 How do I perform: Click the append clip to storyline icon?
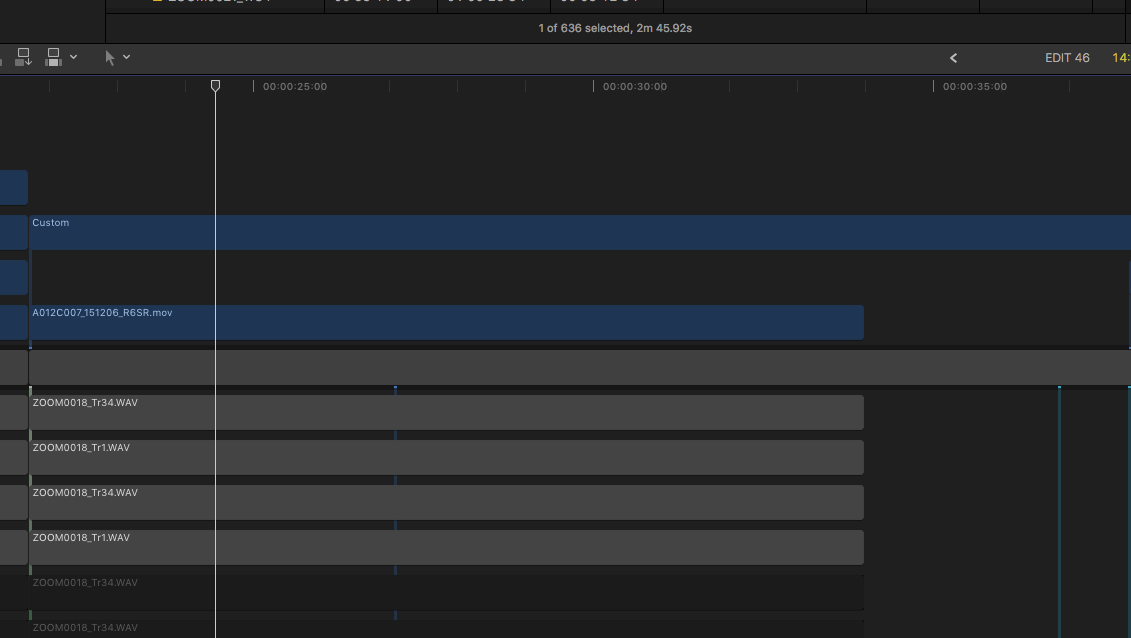(x=23, y=57)
